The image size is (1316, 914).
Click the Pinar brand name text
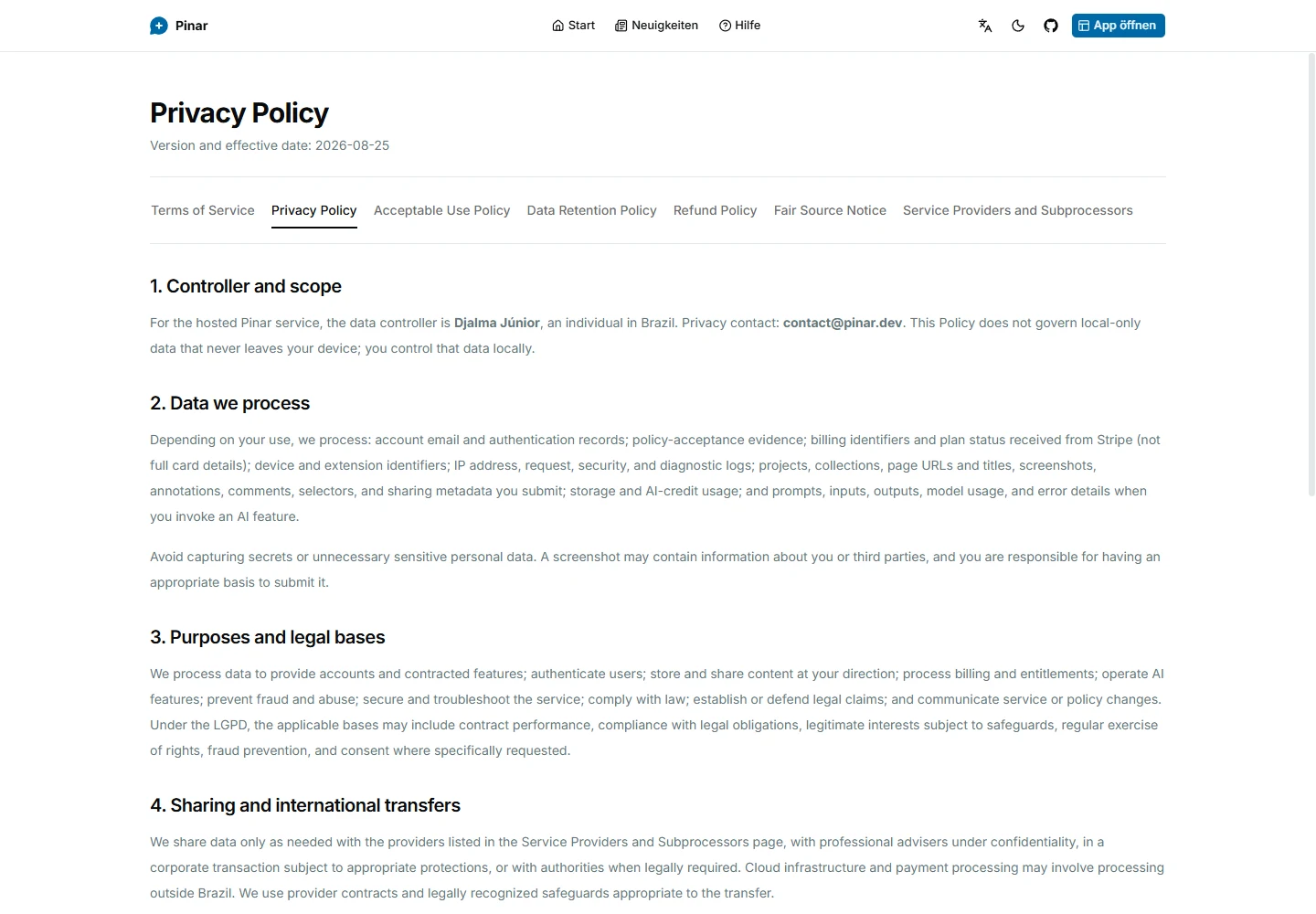(x=191, y=26)
